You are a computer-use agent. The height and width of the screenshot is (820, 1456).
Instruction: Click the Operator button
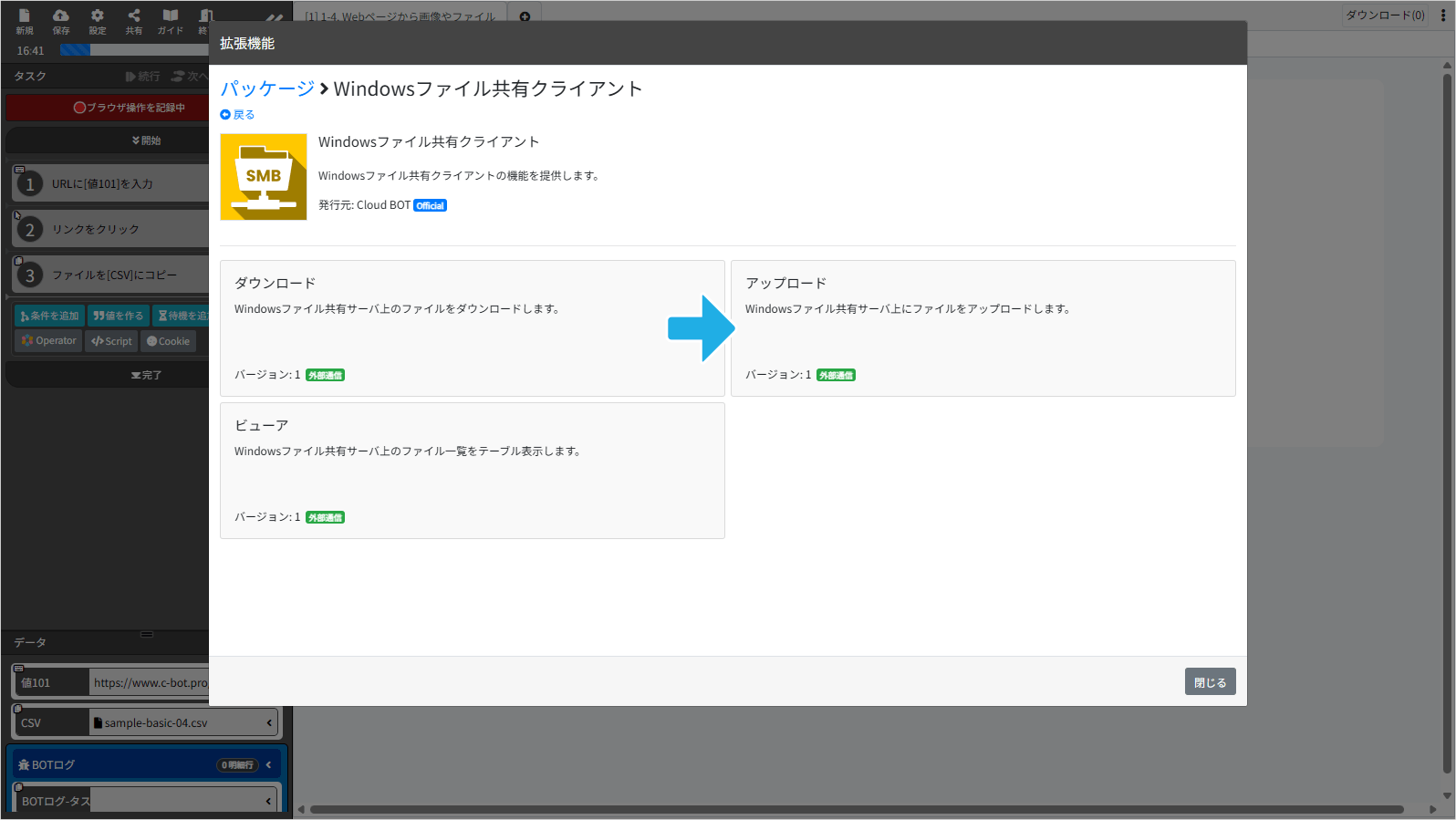48,341
